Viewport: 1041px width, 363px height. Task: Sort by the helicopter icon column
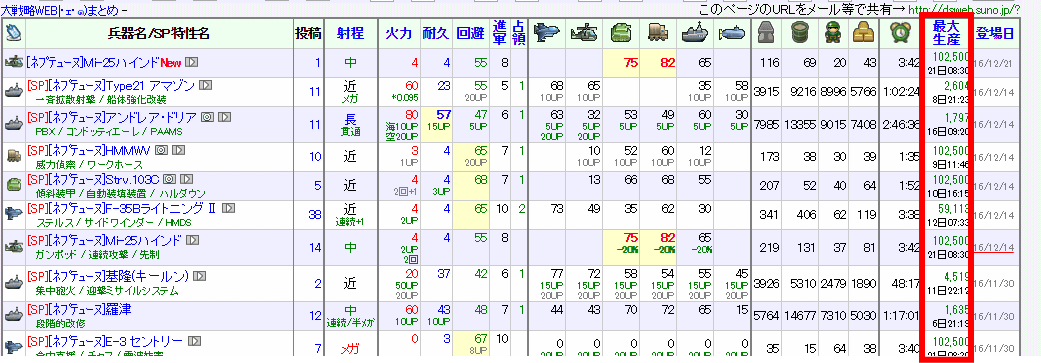[585, 33]
